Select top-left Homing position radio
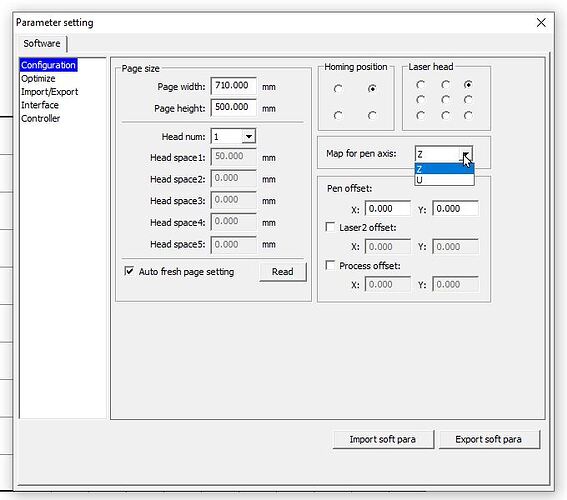Screen dimensions: 567x500 pos(338,89)
